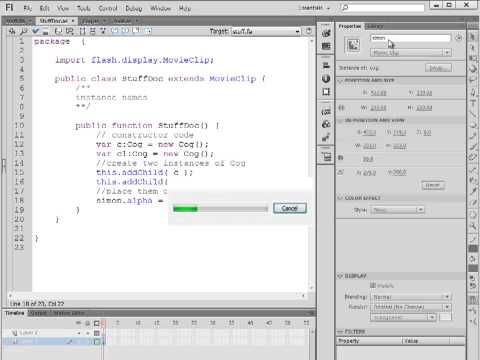The height and width of the screenshot is (360, 480).
Task: Click the W width value in Position and Size
Action: click(378, 108)
